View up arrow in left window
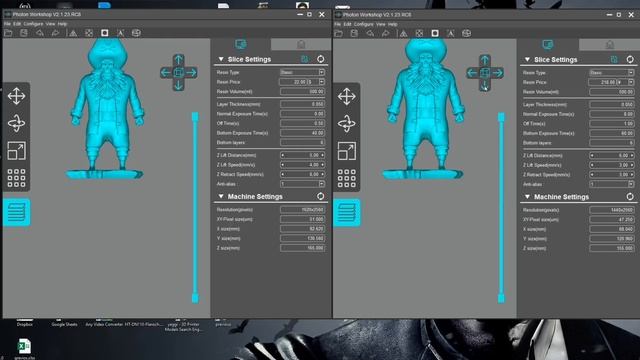640x360 pixels. tap(178, 60)
